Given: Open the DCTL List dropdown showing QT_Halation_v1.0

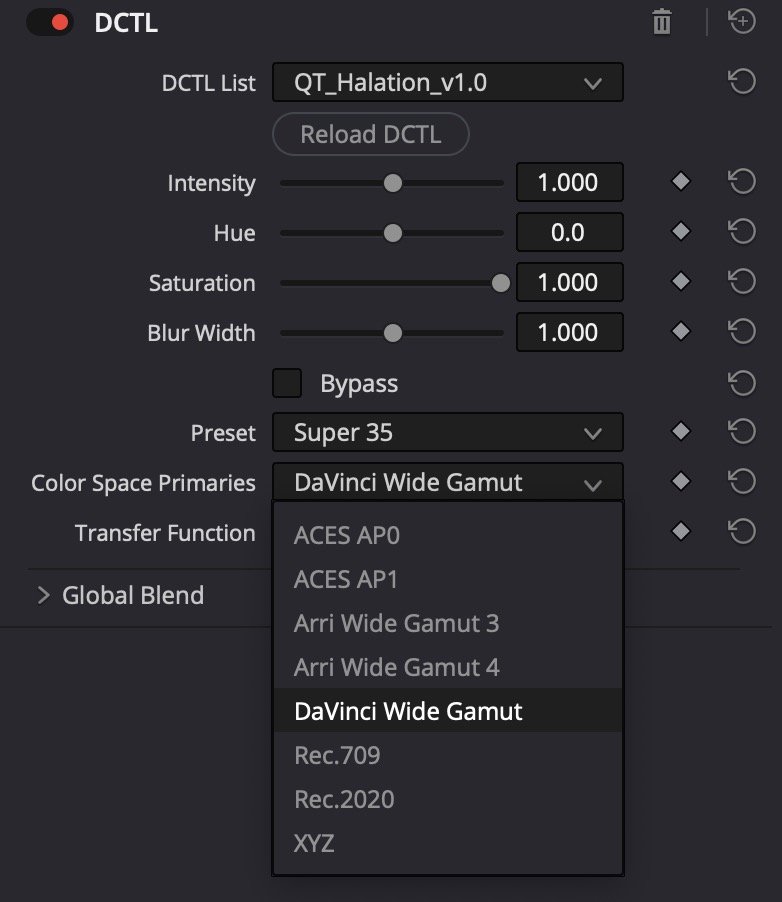Looking at the screenshot, I should tap(448, 82).
